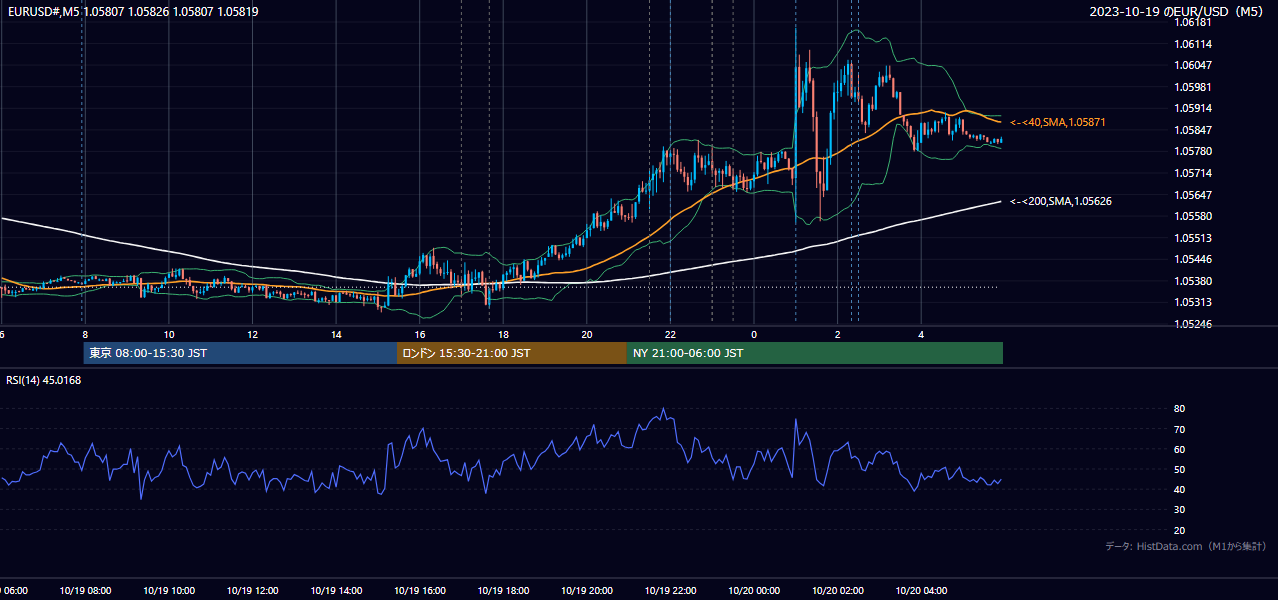The image size is (1278, 600).
Task: Click price axis label 1.06047
Action: click(1194, 65)
